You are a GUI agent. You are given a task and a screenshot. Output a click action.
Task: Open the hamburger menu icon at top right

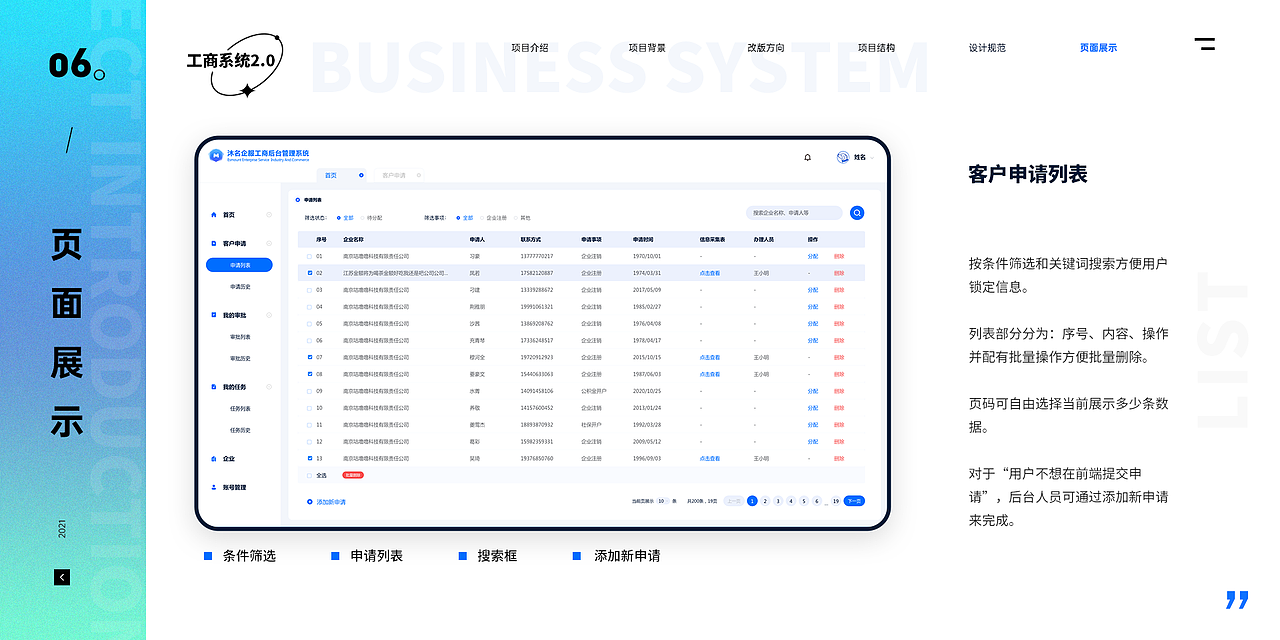(1205, 43)
